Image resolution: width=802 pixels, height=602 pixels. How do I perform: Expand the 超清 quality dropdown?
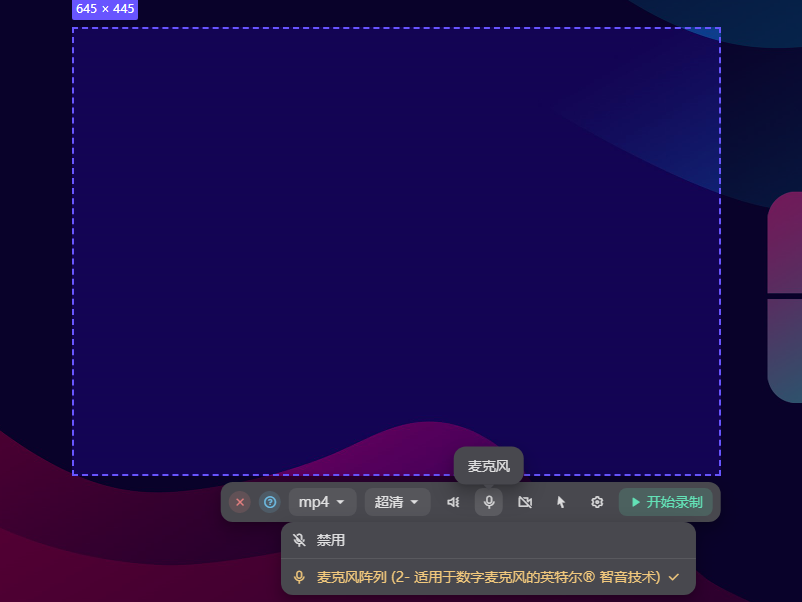397,502
